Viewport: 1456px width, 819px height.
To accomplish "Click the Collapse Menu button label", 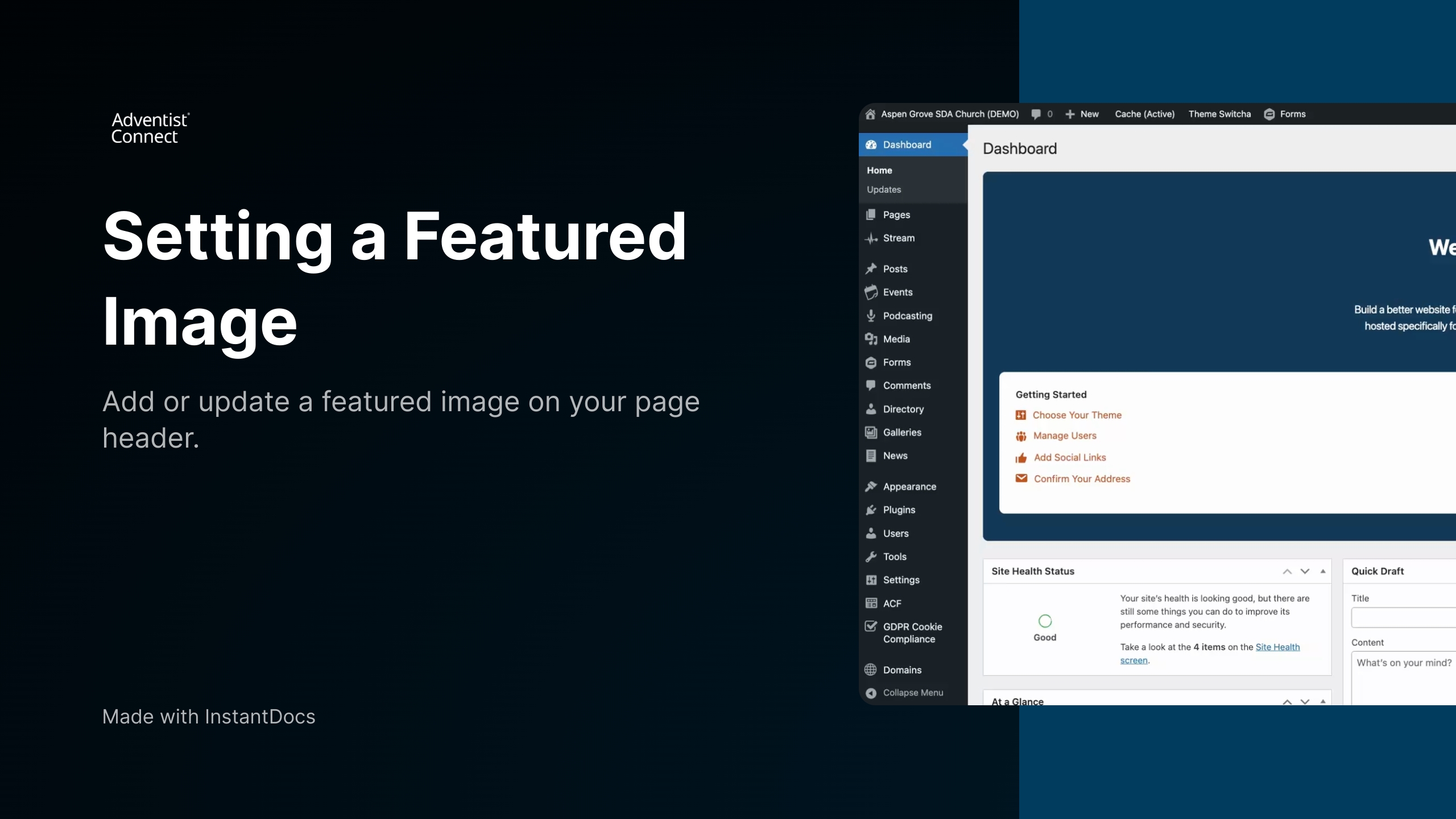I will click(913, 693).
